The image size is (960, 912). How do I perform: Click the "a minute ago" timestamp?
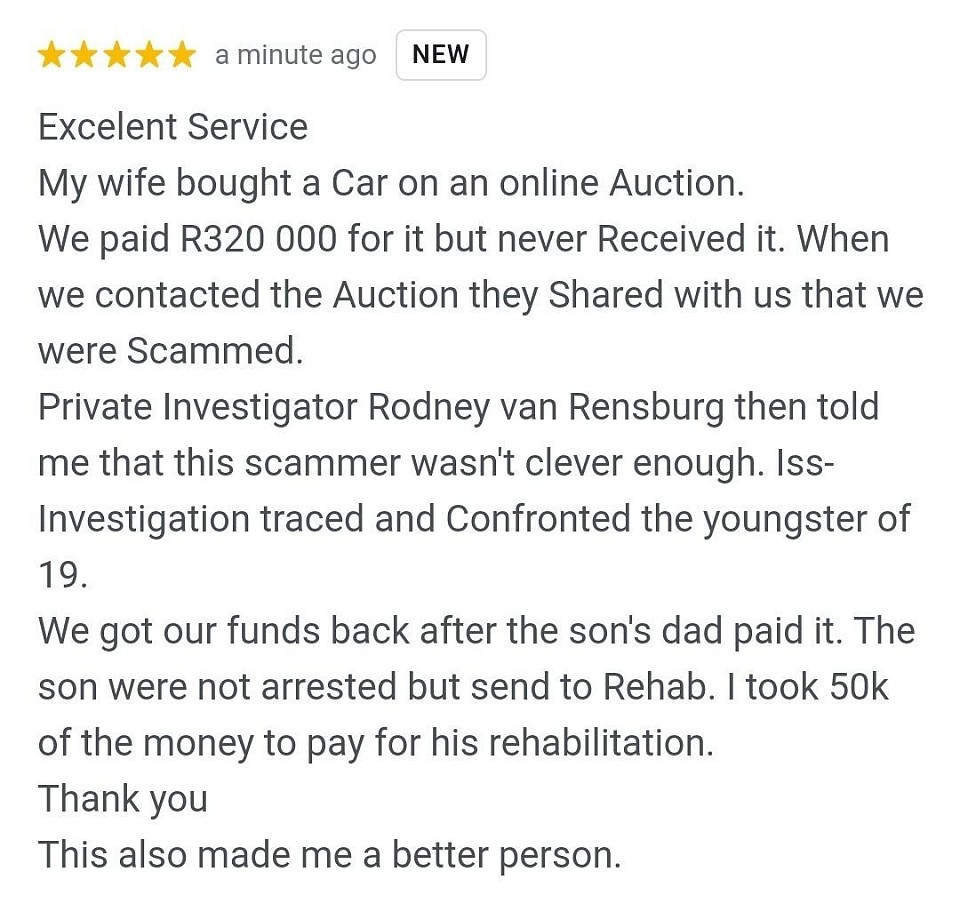296,55
